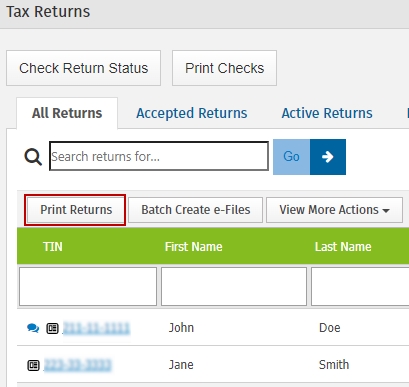
Task: Click the Print Checks button
Action: (x=224, y=68)
